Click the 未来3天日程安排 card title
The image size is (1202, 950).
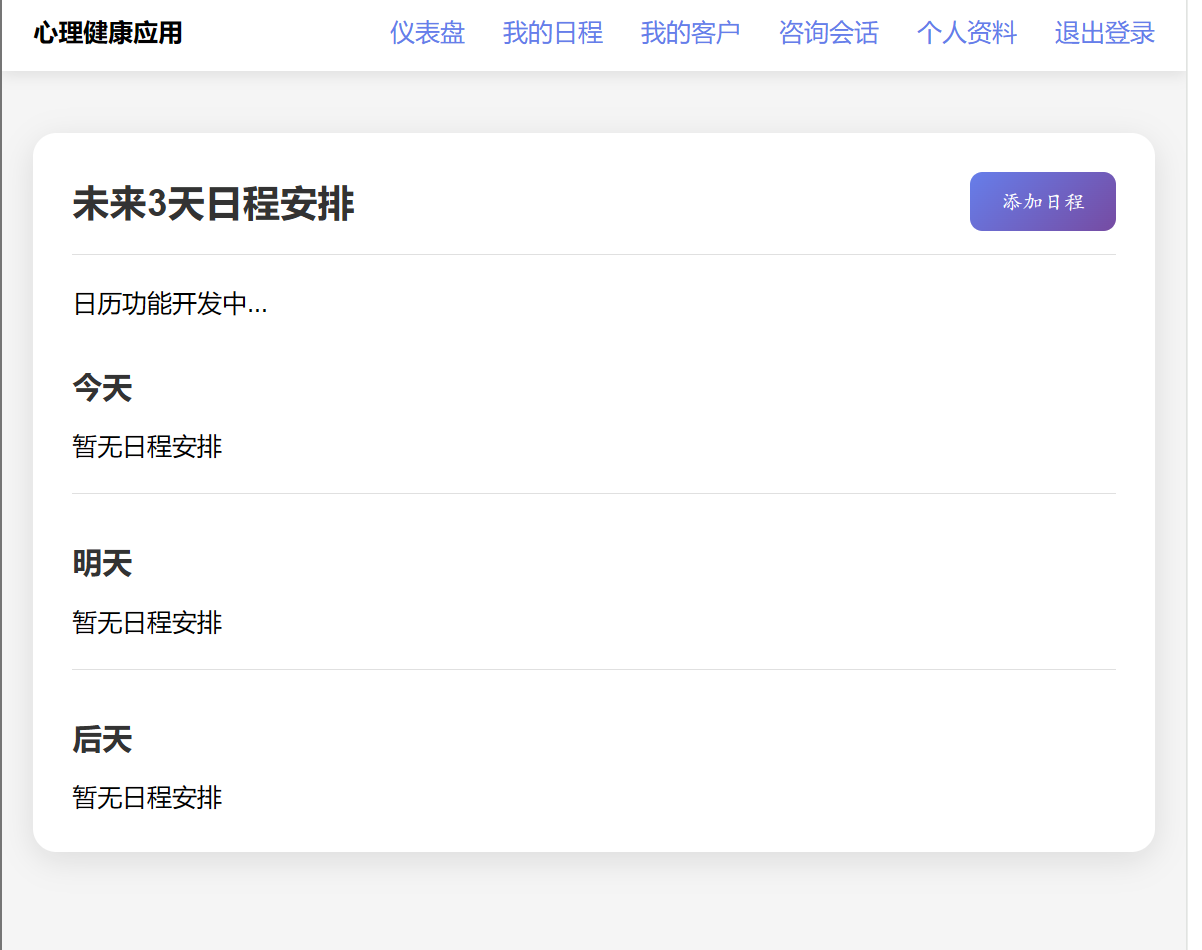point(214,202)
